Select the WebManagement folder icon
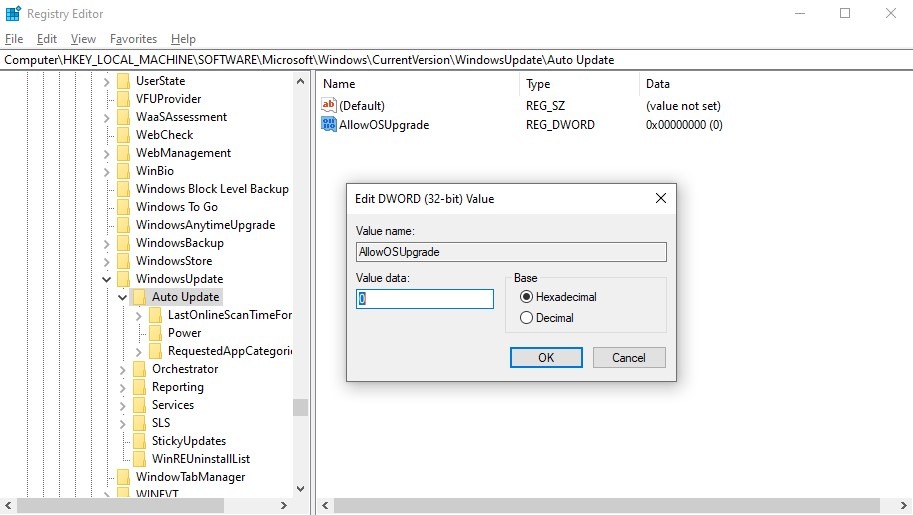The image size is (913, 515). pyautogui.click(x=123, y=153)
